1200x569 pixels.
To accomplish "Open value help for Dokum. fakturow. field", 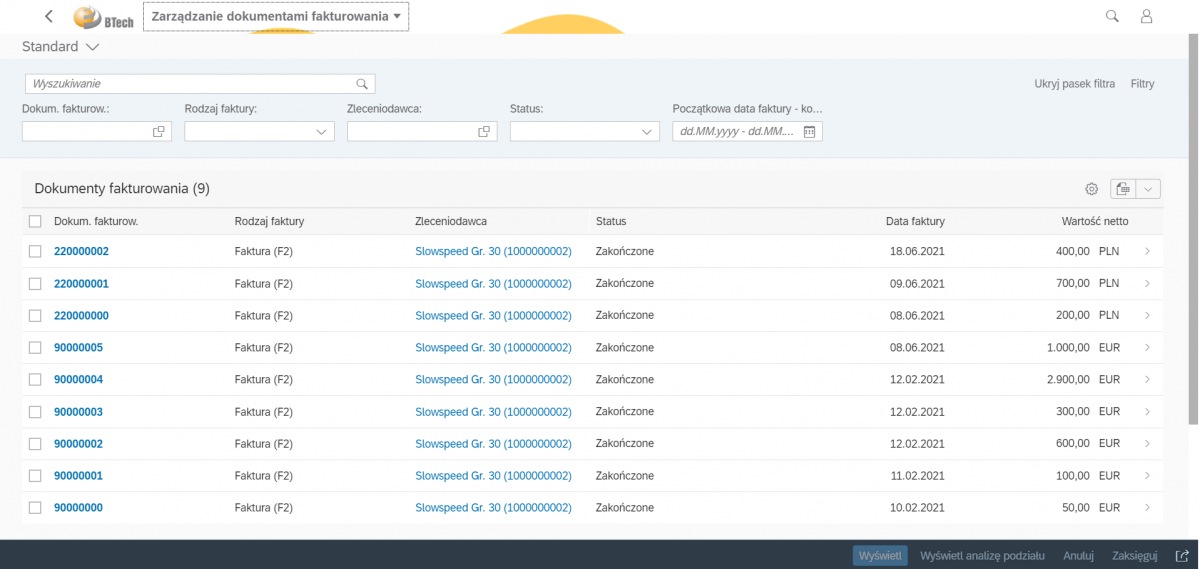I will (158, 131).
